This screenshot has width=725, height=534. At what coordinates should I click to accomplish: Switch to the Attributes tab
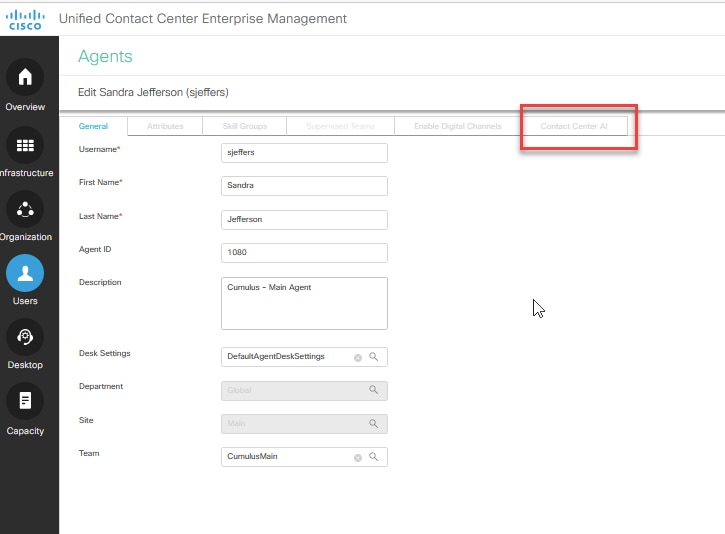pos(165,126)
